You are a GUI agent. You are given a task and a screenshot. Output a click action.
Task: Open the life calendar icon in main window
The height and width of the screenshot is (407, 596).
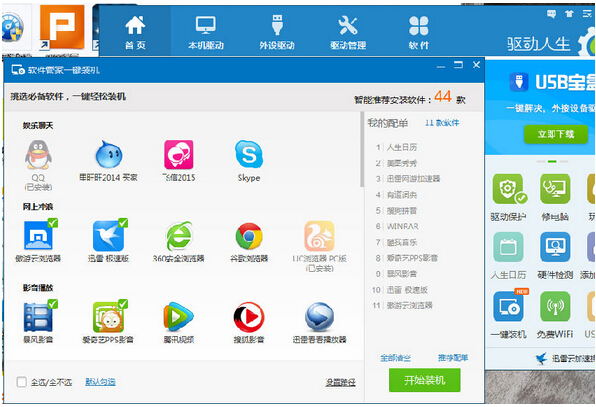(x=508, y=247)
